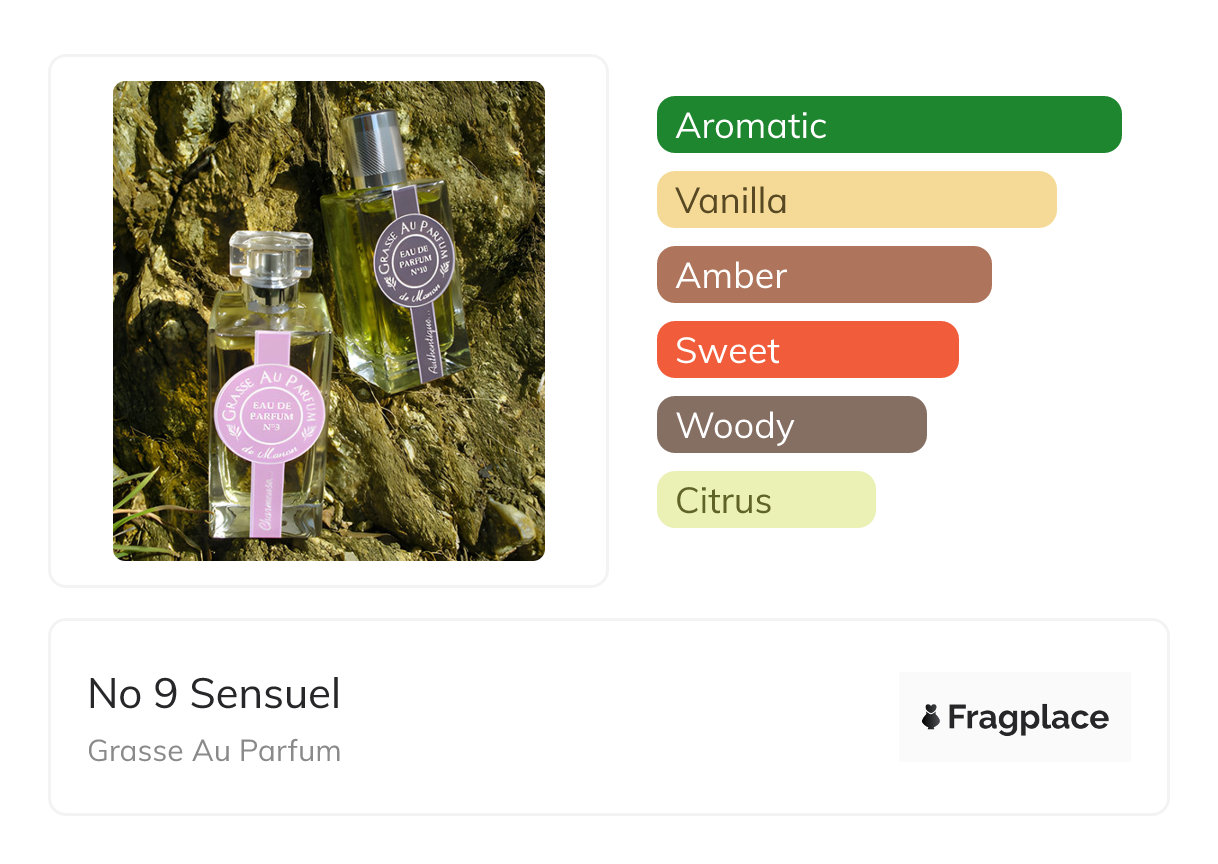Viewport: 1218px width, 864px height.
Task: Click the Fragplace bottle logo icon
Action: 931,717
